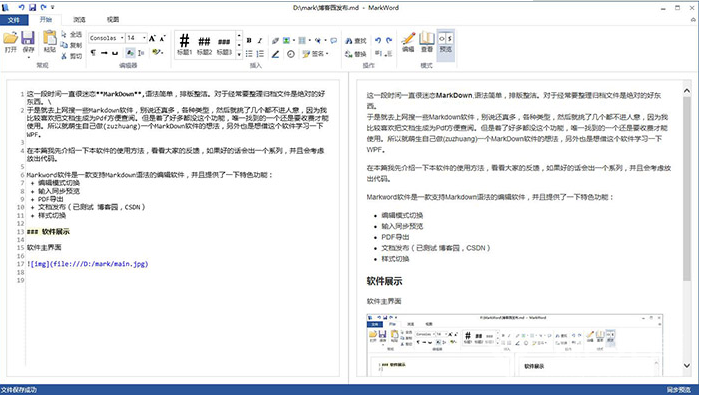701x398 pixels.
Task: Click the bulleted list icon
Action: coord(249,54)
